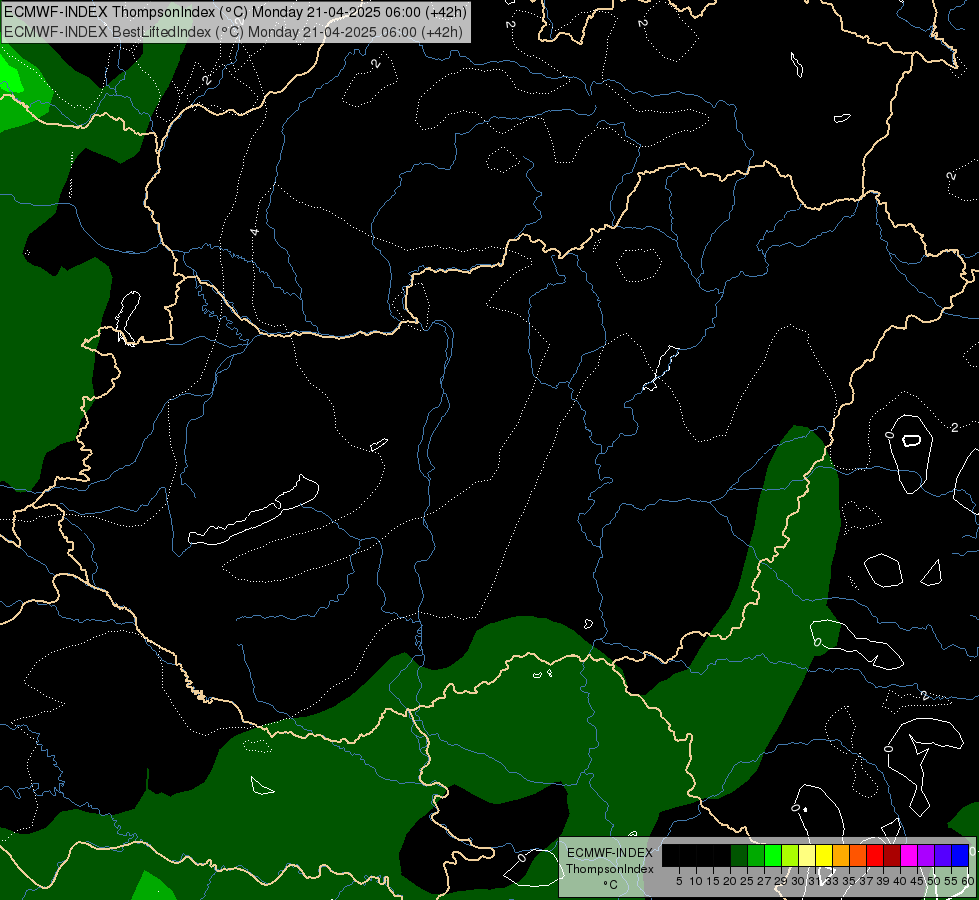Select the yellow 31-33 legend swatch
The width and height of the screenshot is (979, 900).
(824, 855)
